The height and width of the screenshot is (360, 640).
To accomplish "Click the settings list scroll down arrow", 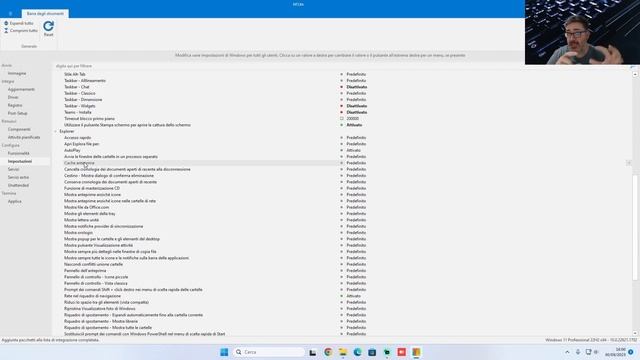I will (635, 333).
